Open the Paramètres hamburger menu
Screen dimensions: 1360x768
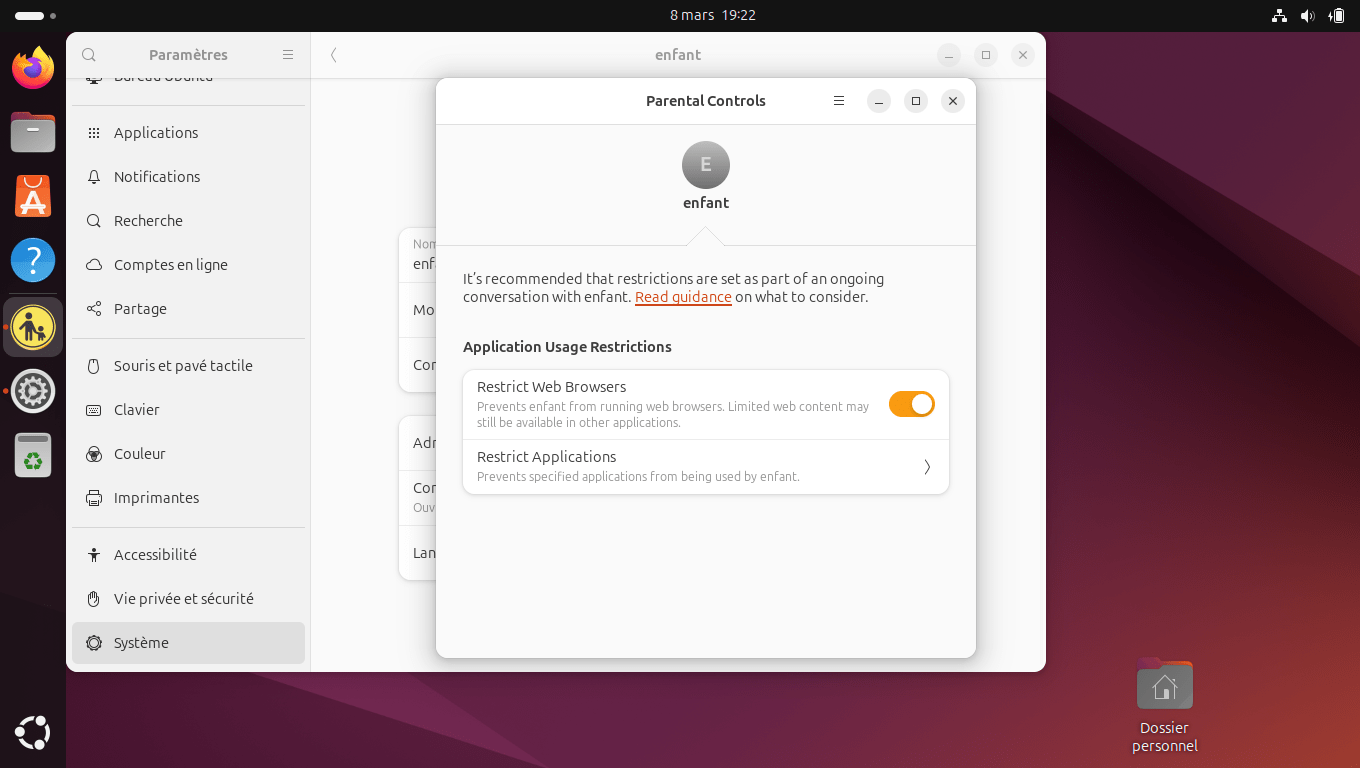(288, 55)
